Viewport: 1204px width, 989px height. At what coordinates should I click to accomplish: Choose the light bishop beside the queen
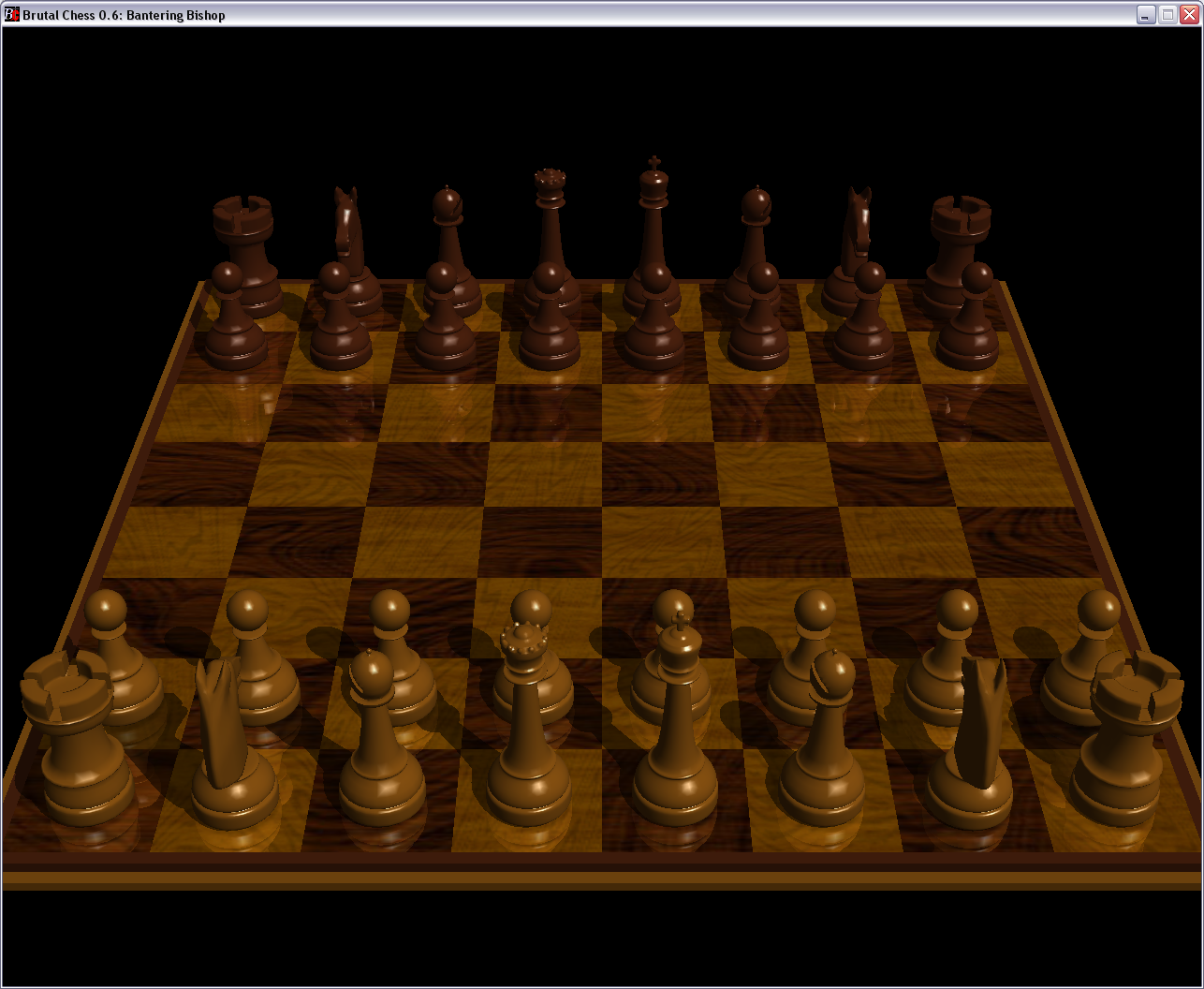click(x=379, y=749)
